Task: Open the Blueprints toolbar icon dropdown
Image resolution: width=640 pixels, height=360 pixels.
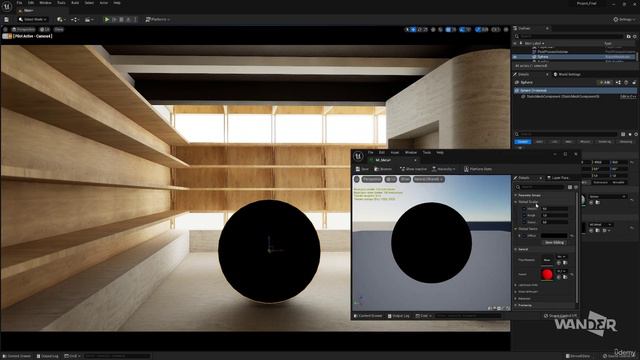Action: point(75,19)
